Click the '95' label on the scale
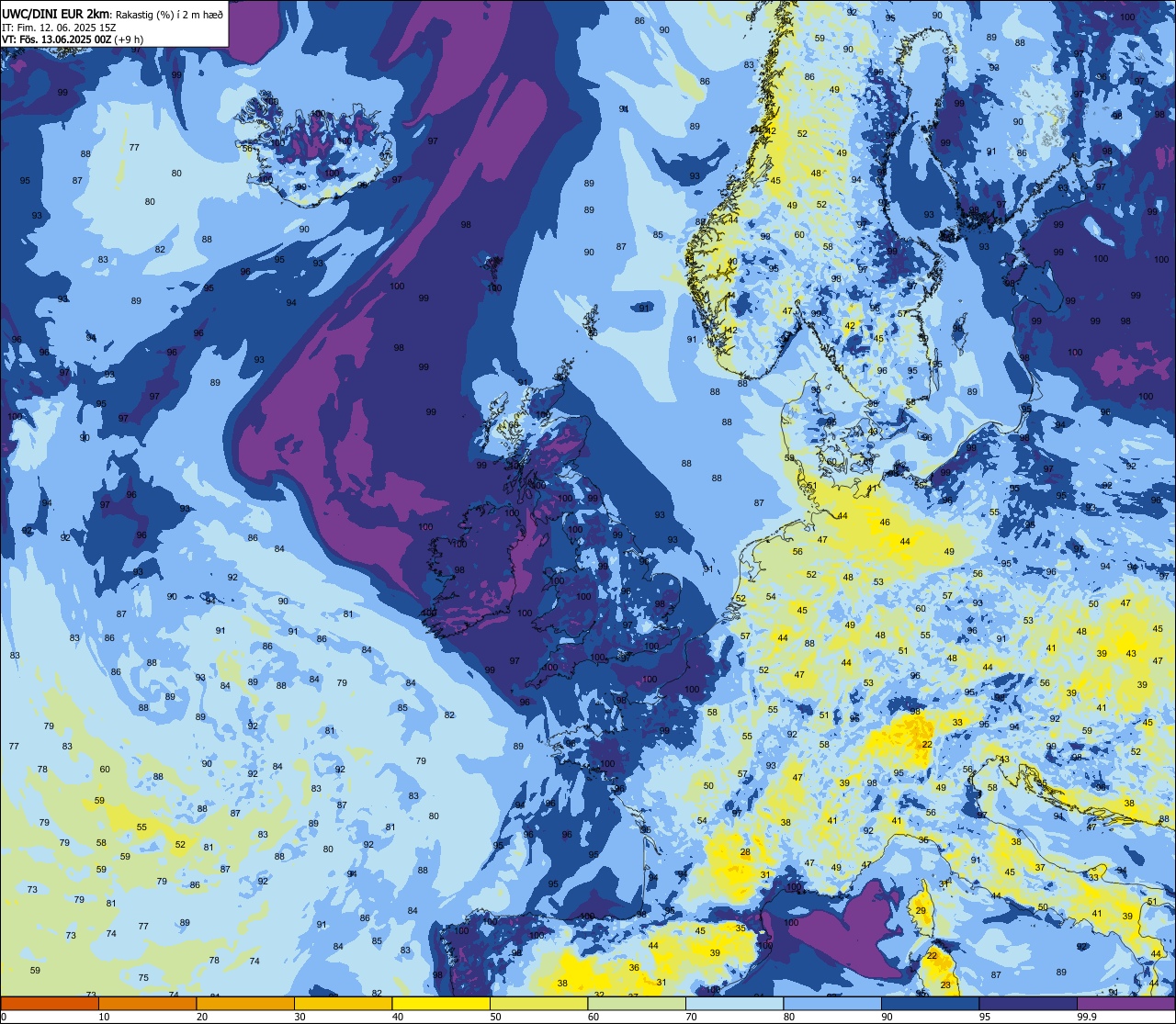The height and width of the screenshot is (1024, 1176). pos(985,1017)
